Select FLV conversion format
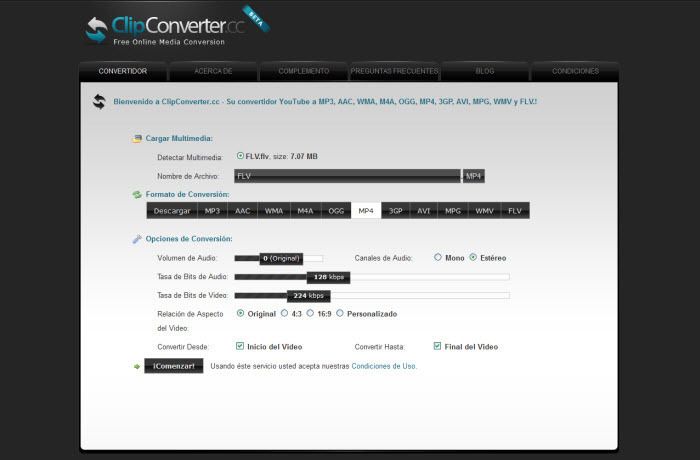700x460 pixels. click(515, 211)
